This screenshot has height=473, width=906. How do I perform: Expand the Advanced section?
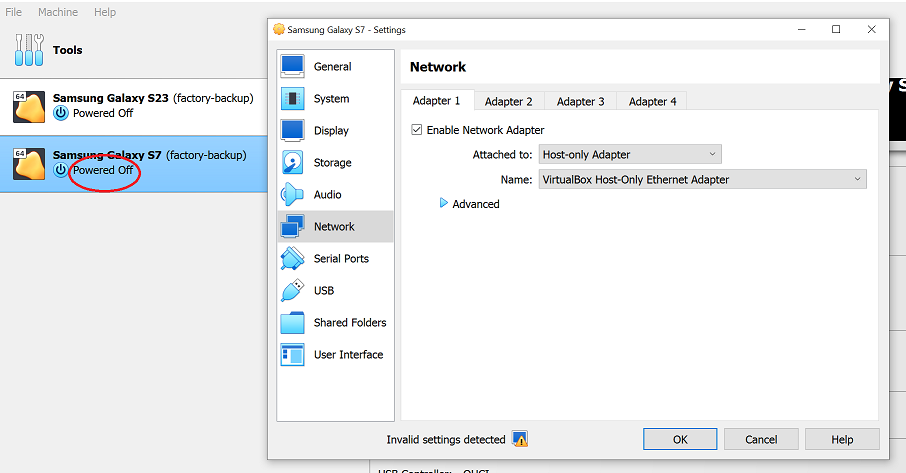(x=444, y=203)
